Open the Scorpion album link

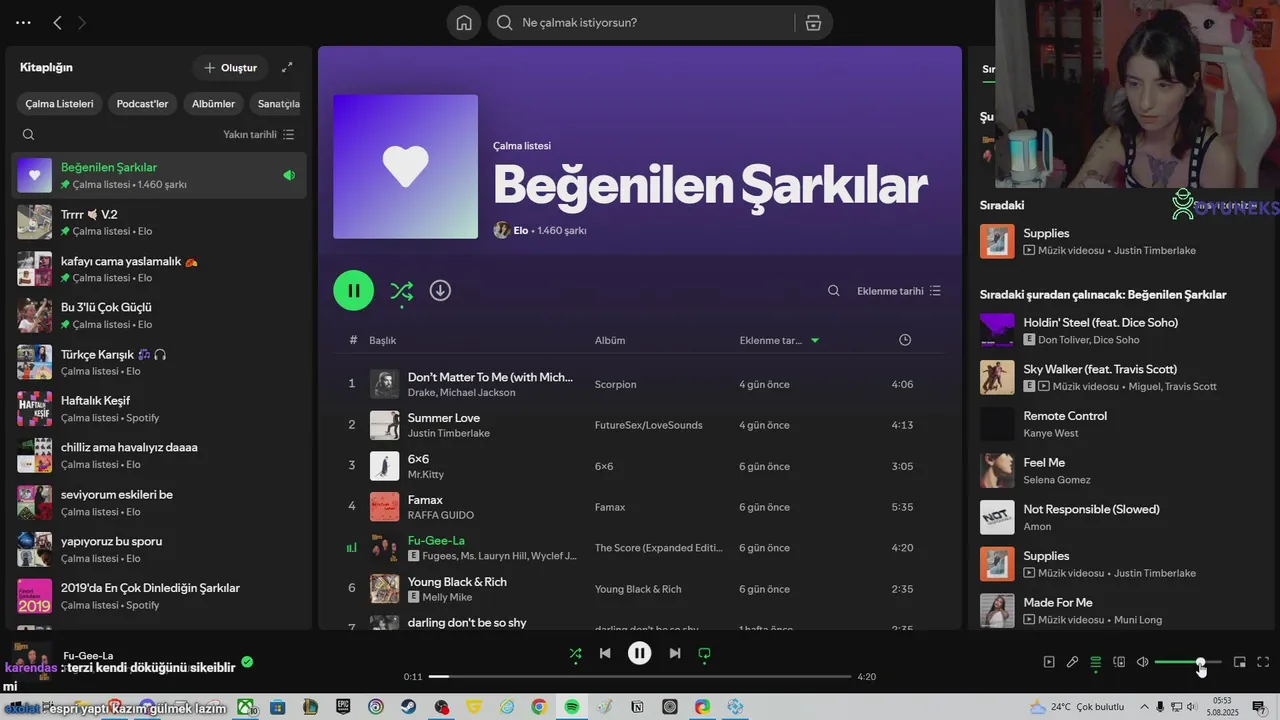[x=615, y=384]
